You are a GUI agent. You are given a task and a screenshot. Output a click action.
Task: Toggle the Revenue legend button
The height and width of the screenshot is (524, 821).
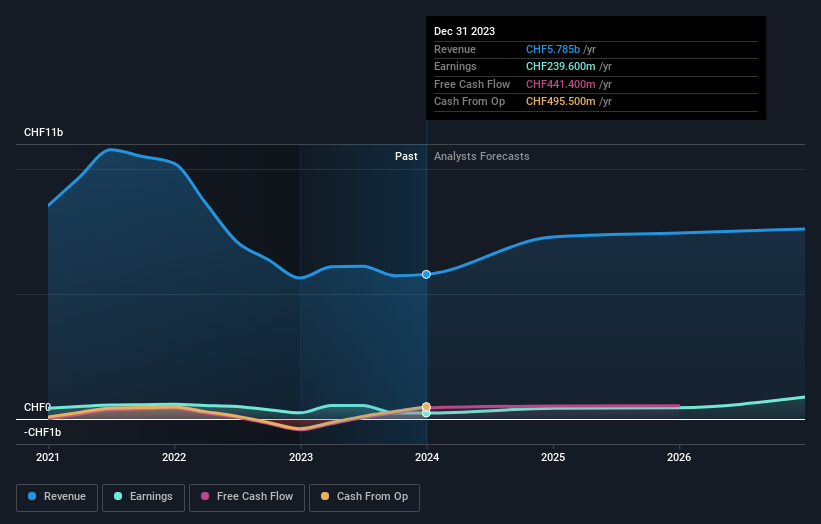coord(57,497)
